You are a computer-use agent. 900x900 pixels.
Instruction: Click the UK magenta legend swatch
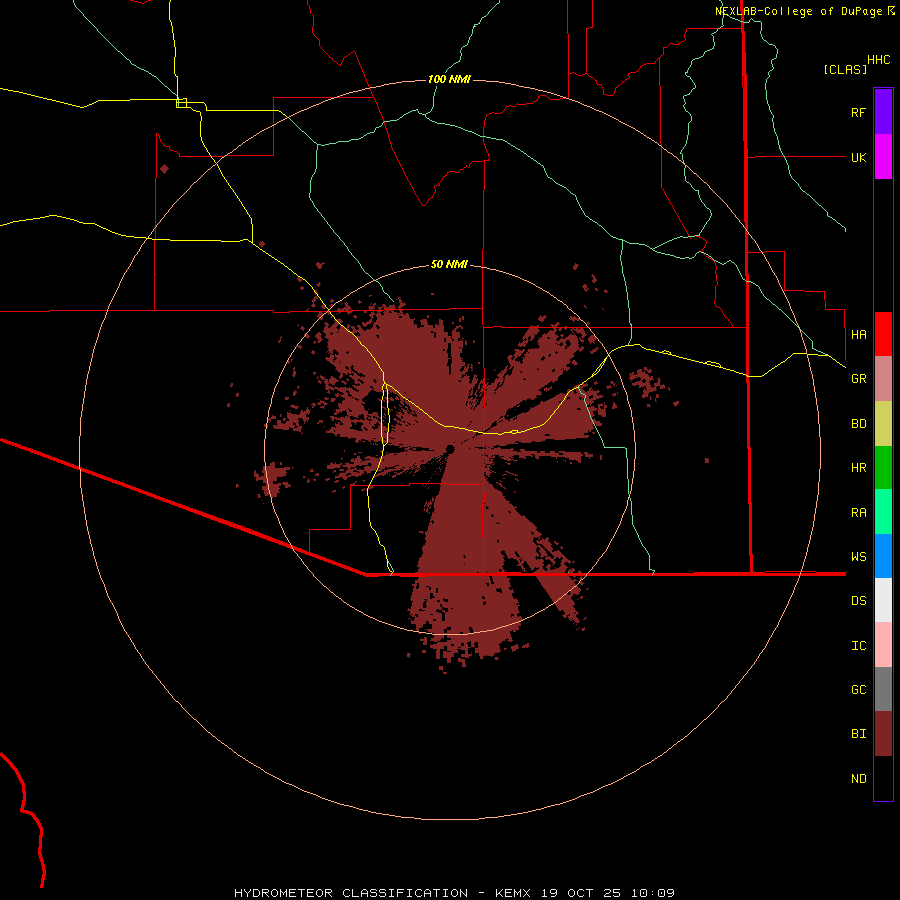883,157
